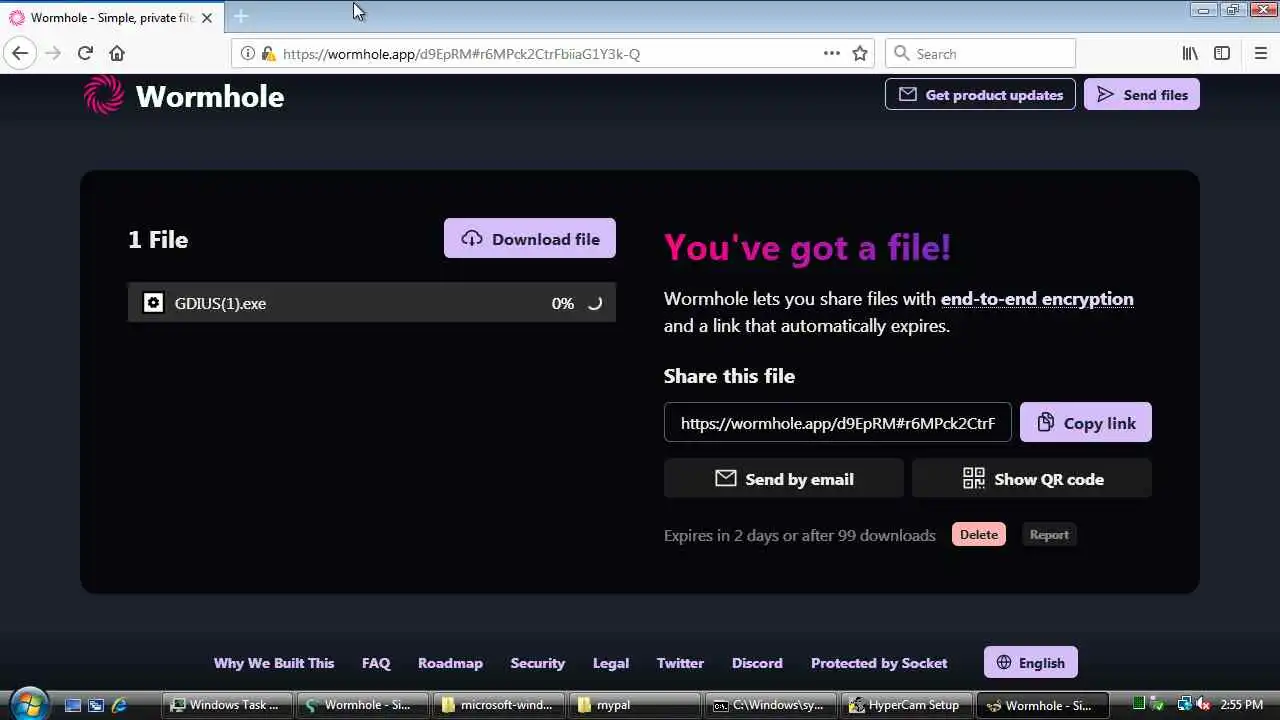Viewport: 1280px width, 720px height.
Task: Open the browser hamburger menu
Action: click(x=1260, y=53)
